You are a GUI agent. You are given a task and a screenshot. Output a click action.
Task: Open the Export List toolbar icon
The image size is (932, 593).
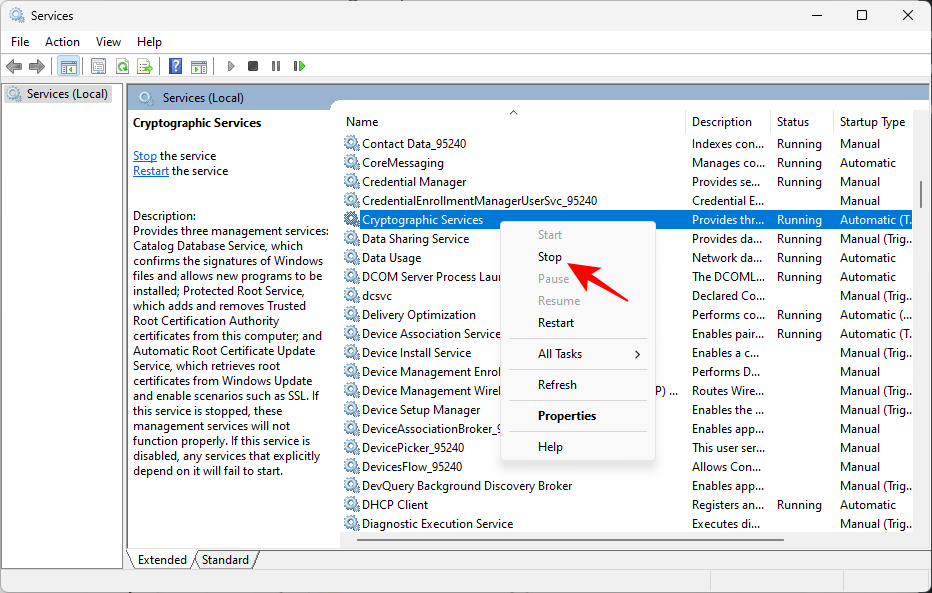(x=146, y=66)
